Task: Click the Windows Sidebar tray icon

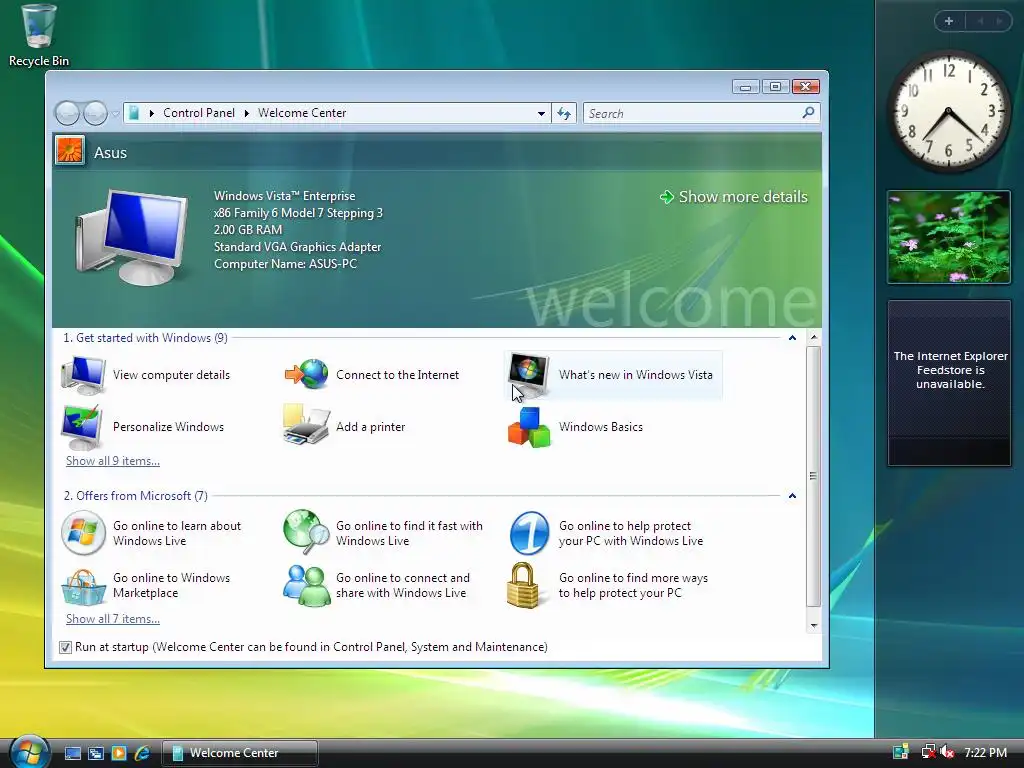Action: click(x=901, y=752)
